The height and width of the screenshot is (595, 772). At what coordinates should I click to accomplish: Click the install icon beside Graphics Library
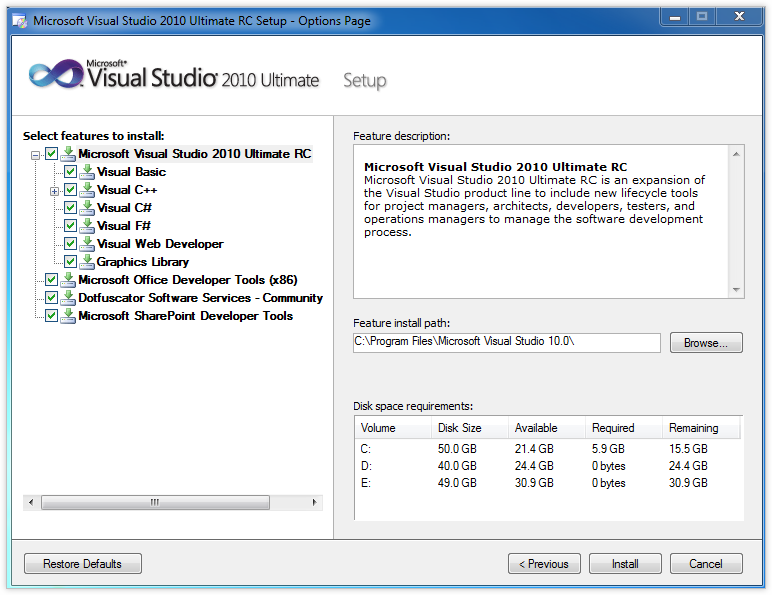(x=87, y=262)
